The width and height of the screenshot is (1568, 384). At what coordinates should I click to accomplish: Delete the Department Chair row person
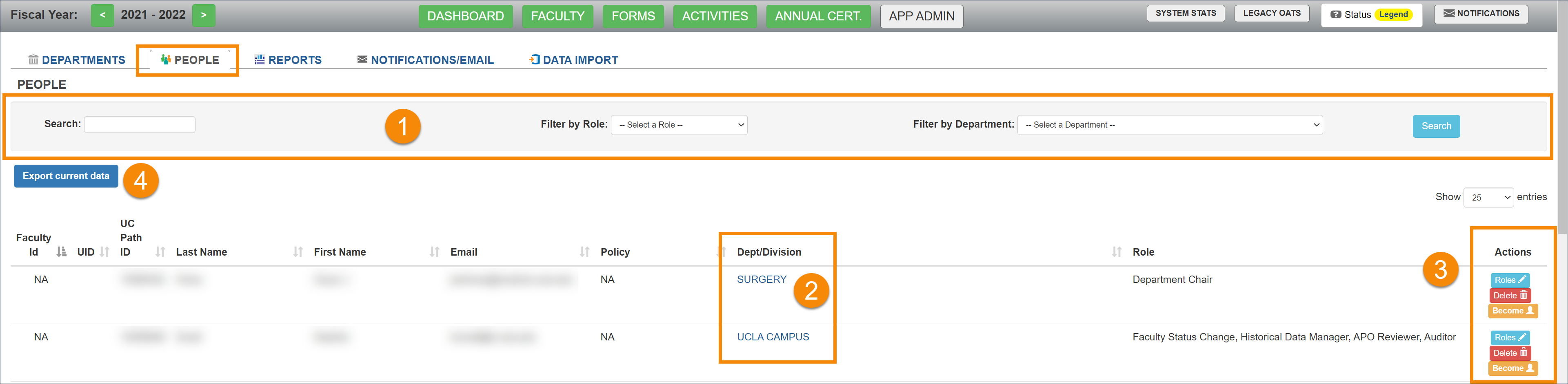pos(1510,295)
